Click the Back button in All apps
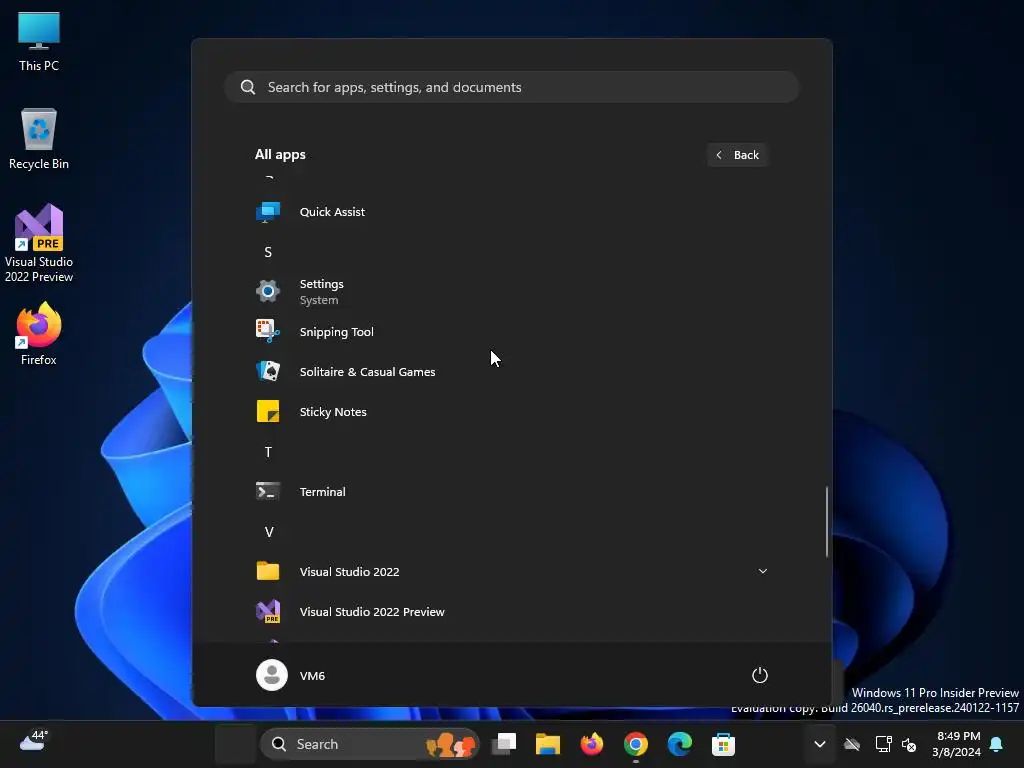 [737, 155]
